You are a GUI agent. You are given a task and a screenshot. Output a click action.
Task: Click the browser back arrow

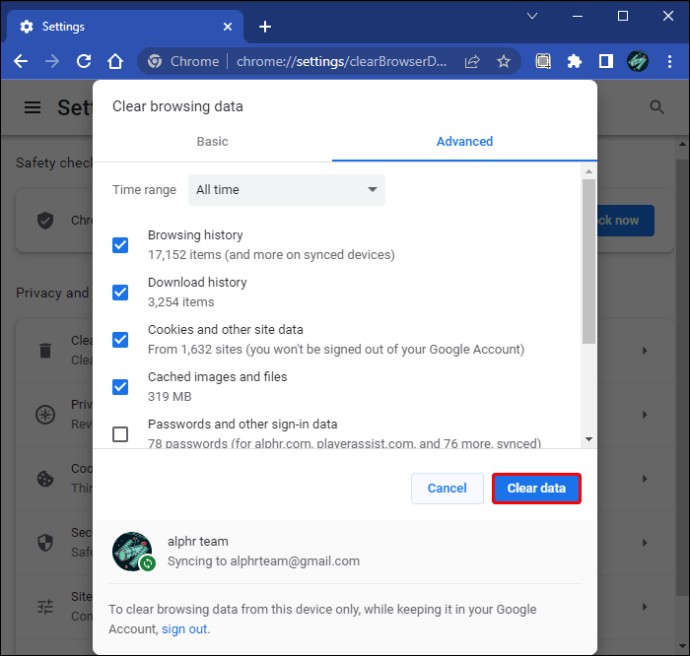tap(21, 61)
